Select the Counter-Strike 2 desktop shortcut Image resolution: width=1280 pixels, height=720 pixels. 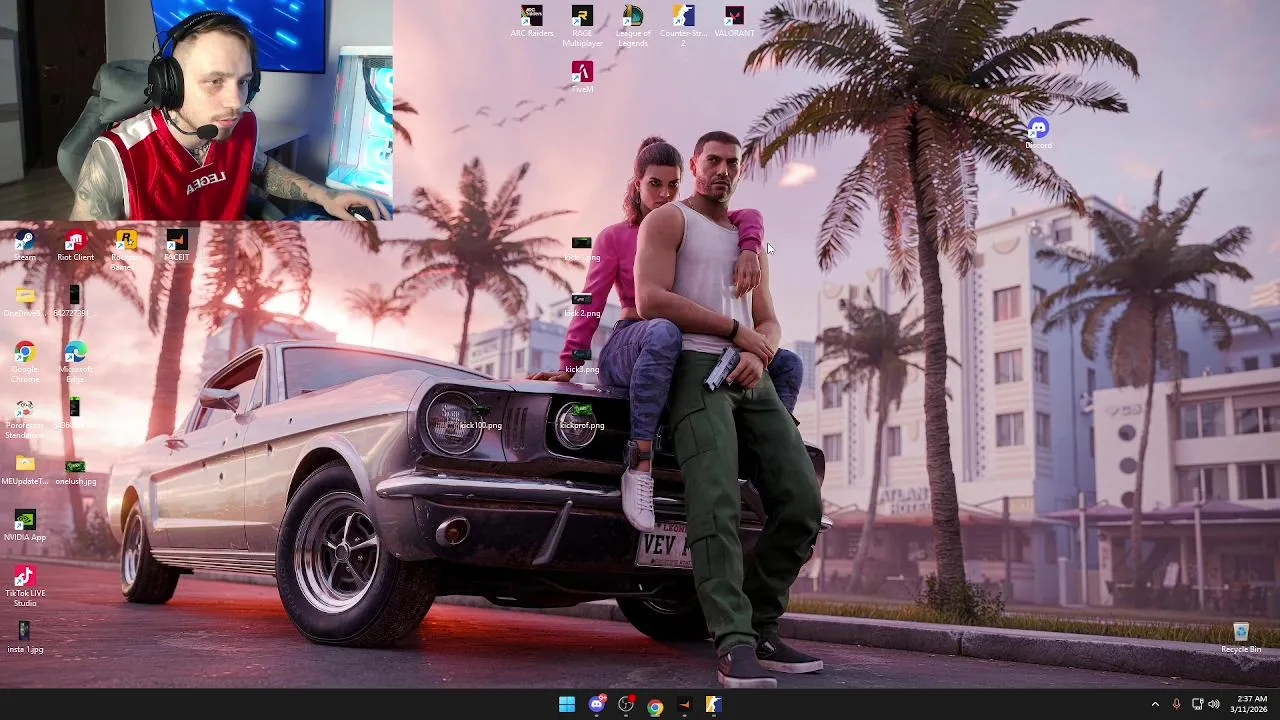click(x=683, y=26)
